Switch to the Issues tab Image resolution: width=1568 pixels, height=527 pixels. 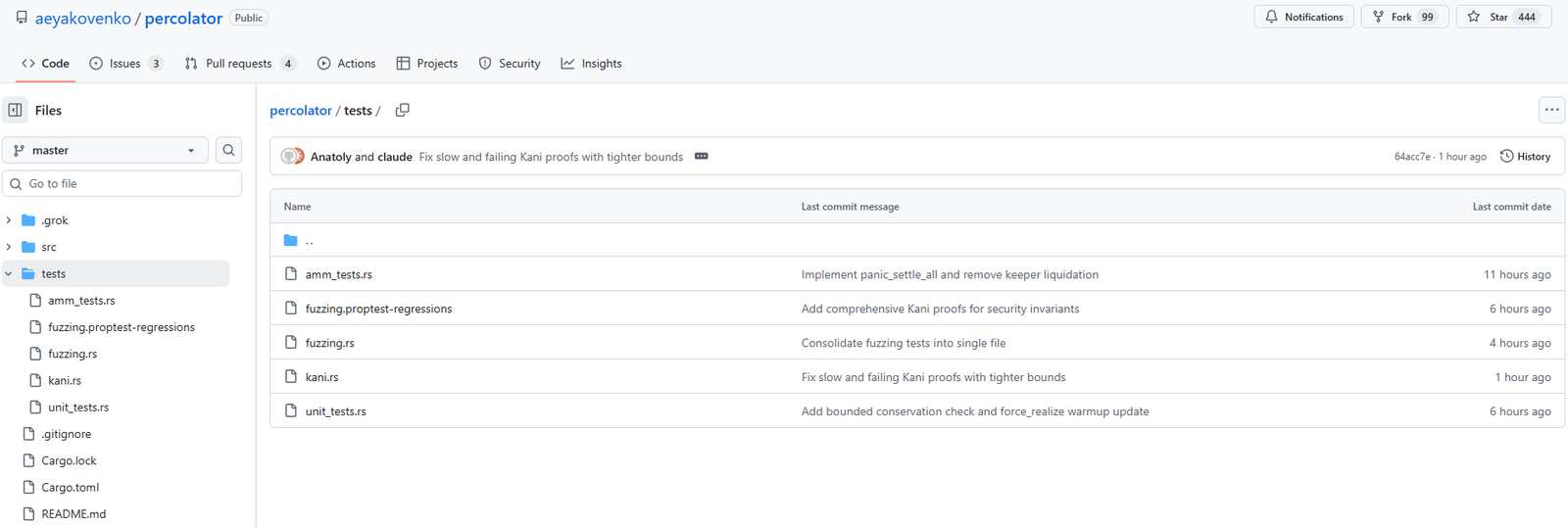124,64
